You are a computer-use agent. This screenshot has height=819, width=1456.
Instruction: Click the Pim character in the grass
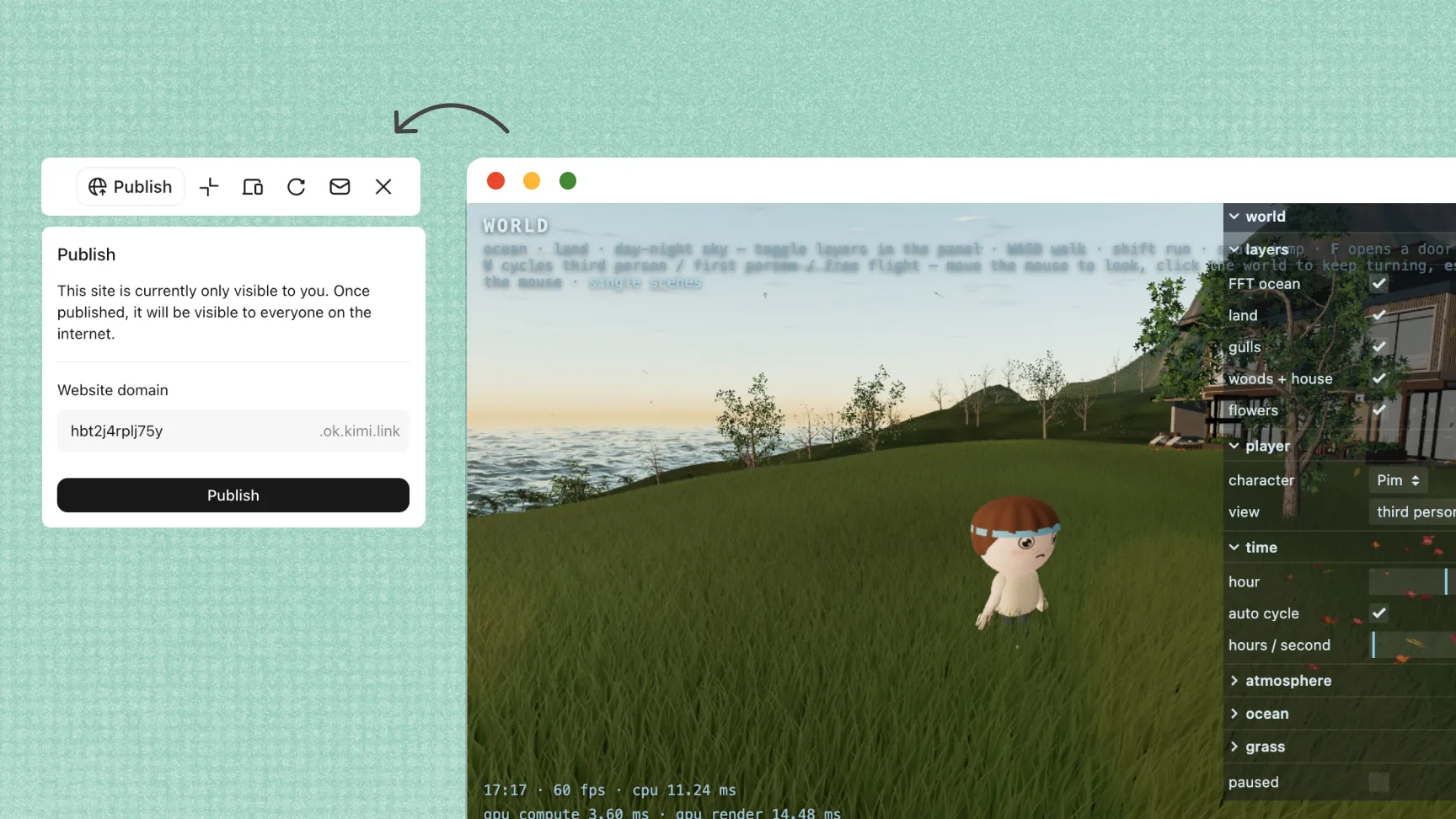pyautogui.click(x=1014, y=563)
